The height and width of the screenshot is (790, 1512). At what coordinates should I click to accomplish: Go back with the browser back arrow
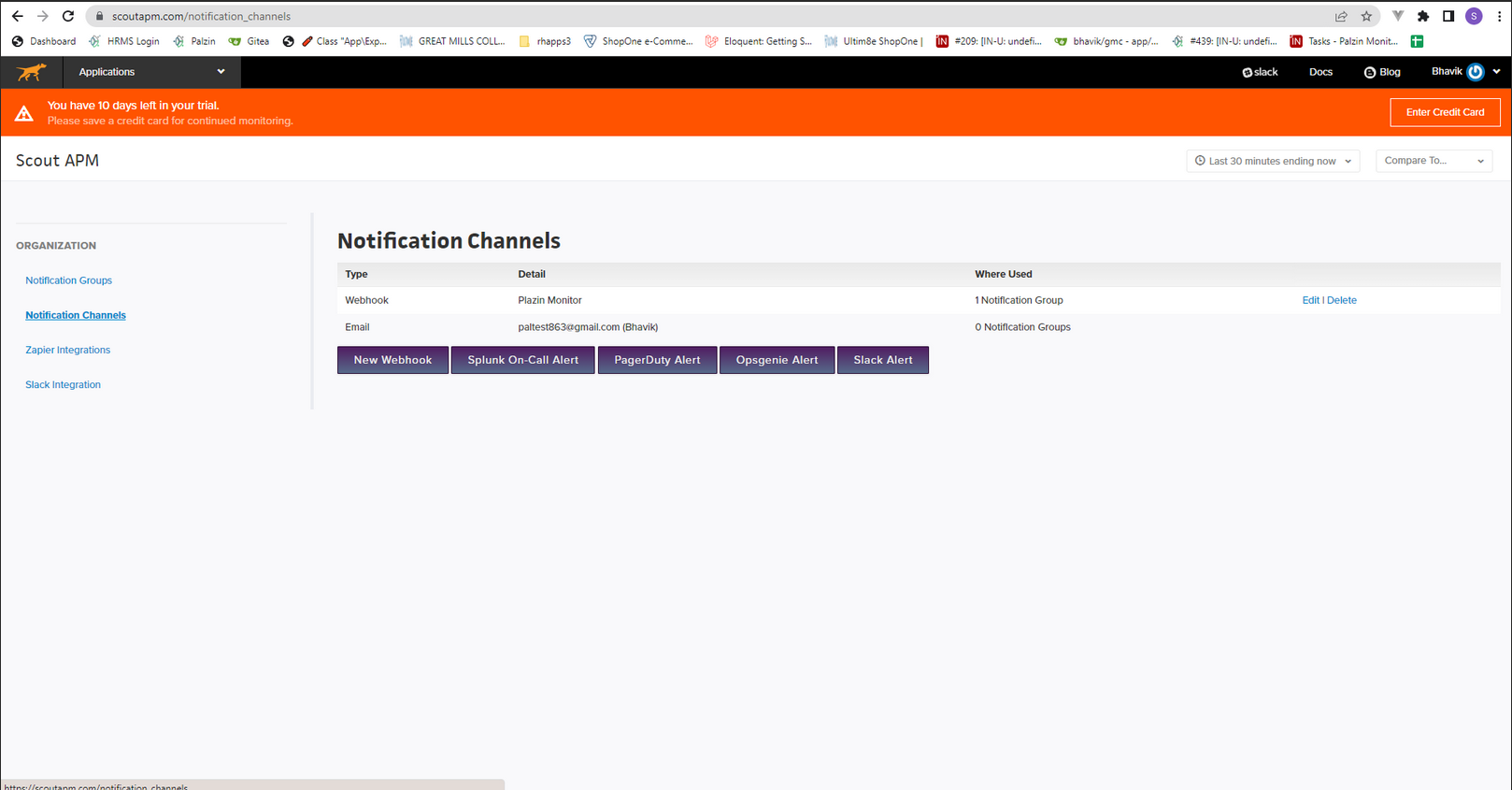tap(18, 16)
